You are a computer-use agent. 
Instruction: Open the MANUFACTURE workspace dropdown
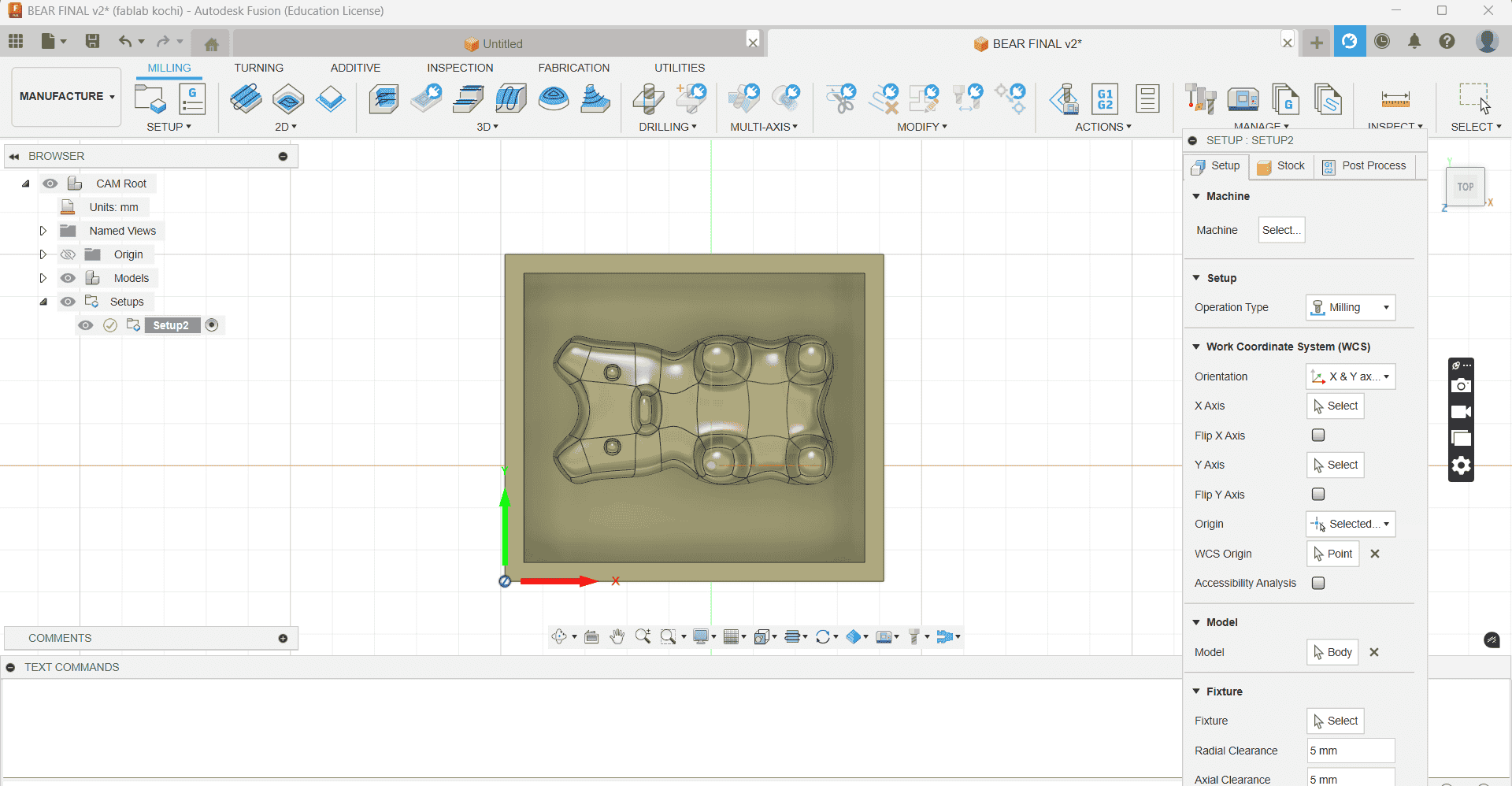[x=67, y=96]
